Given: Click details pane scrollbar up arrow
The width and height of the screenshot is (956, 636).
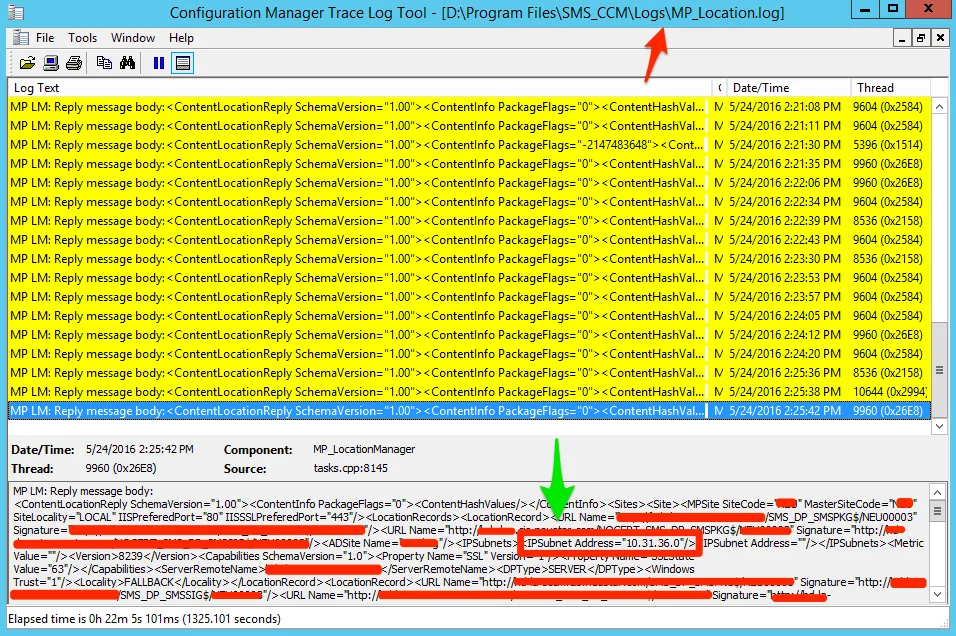Looking at the screenshot, I should tap(938, 491).
